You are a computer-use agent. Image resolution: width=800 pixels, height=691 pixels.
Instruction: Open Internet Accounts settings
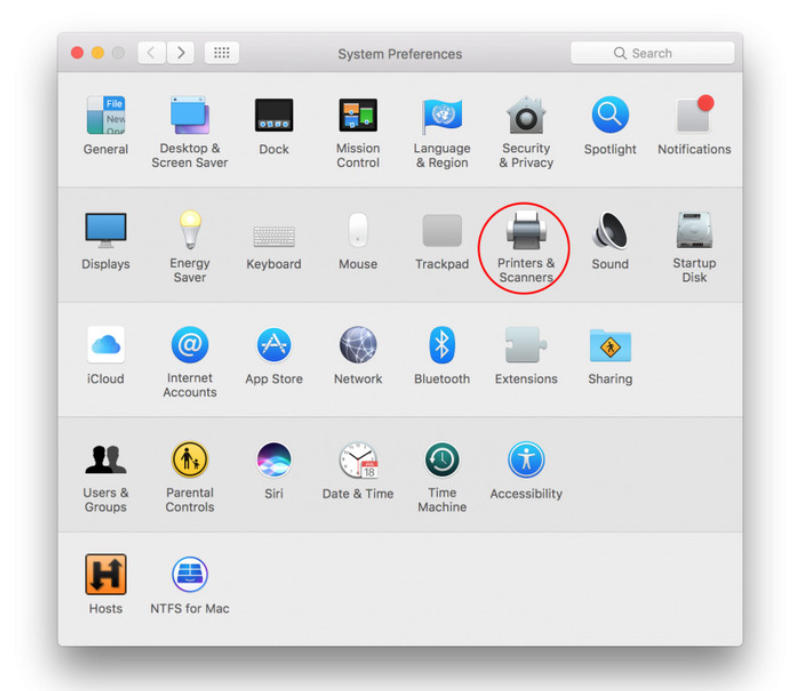190,347
